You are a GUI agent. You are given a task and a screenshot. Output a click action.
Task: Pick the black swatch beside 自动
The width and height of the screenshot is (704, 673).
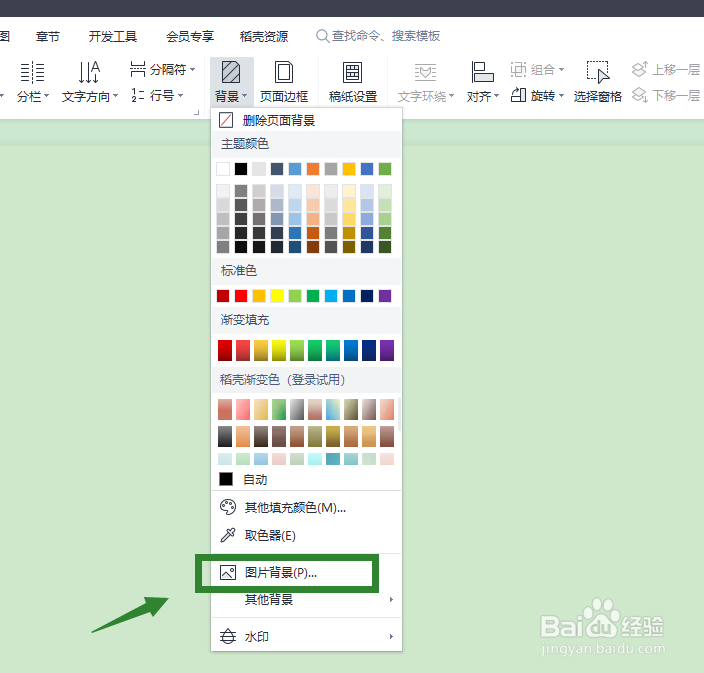(x=226, y=479)
